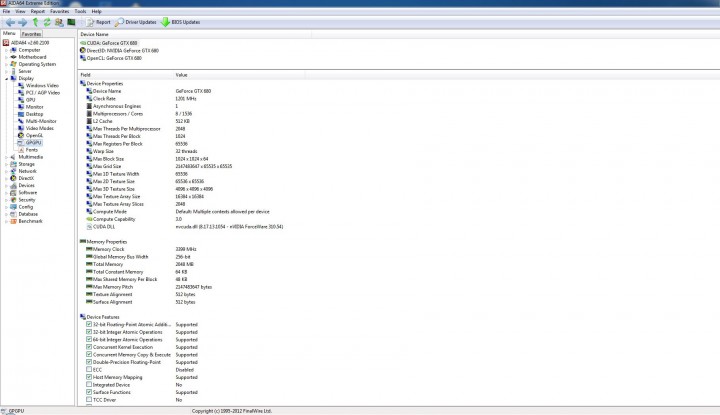
Task: Click the Security shield icon
Action: tap(13, 200)
